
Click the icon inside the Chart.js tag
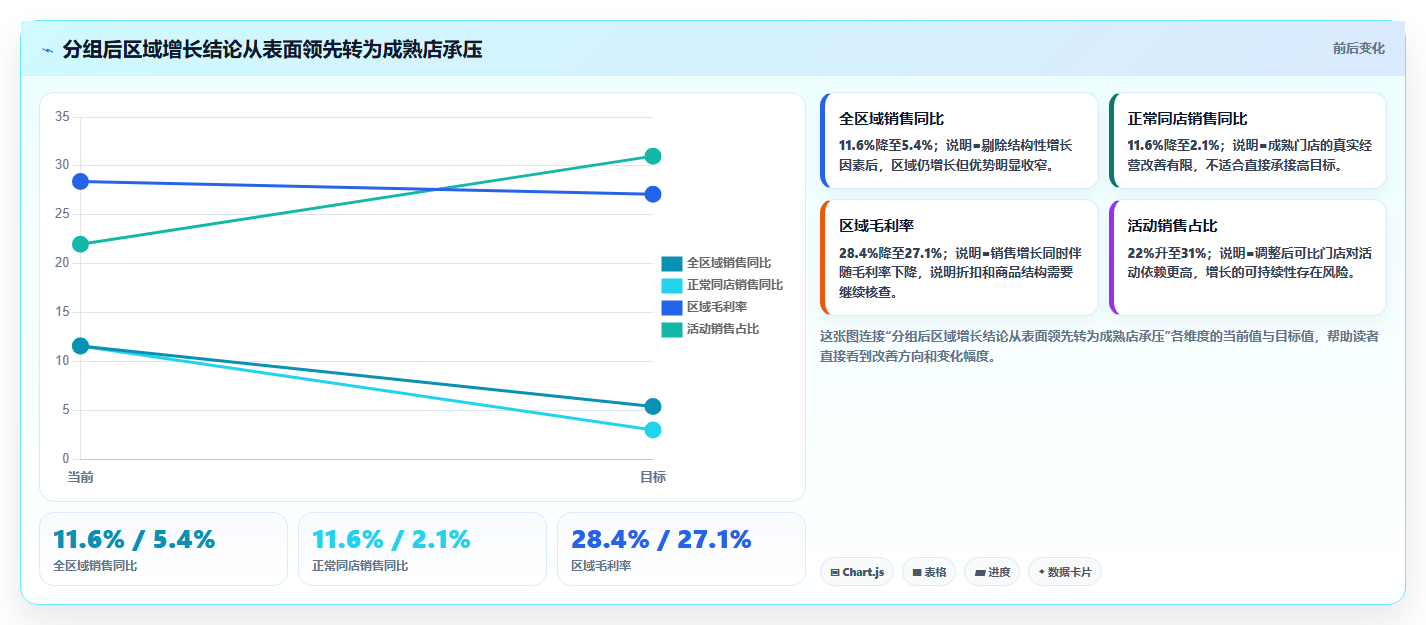[835, 573]
